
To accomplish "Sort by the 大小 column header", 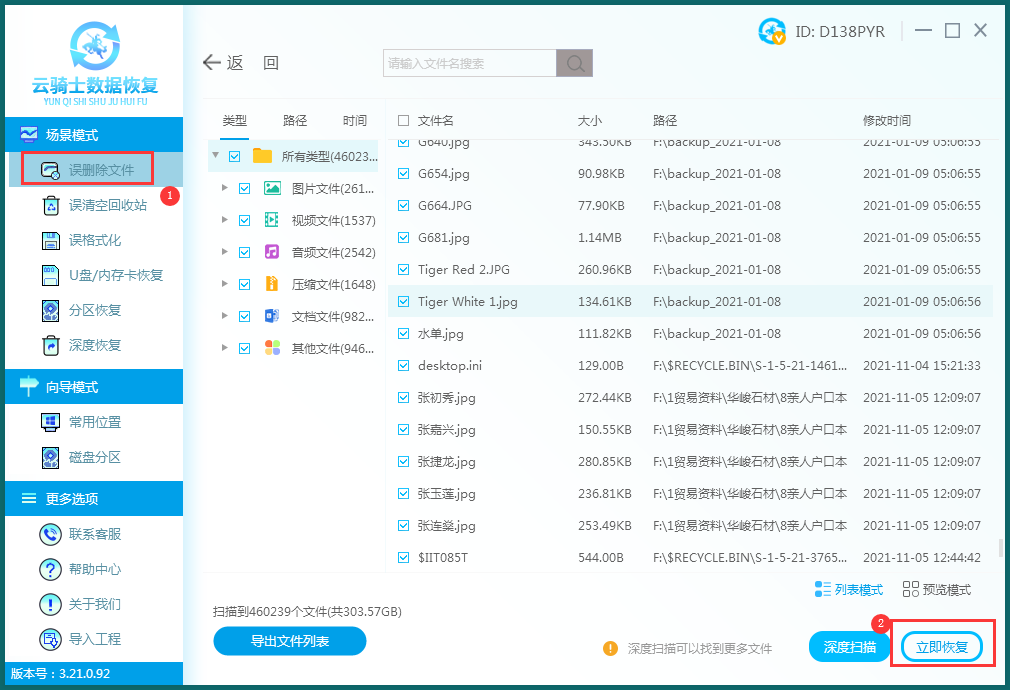I will tap(589, 120).
